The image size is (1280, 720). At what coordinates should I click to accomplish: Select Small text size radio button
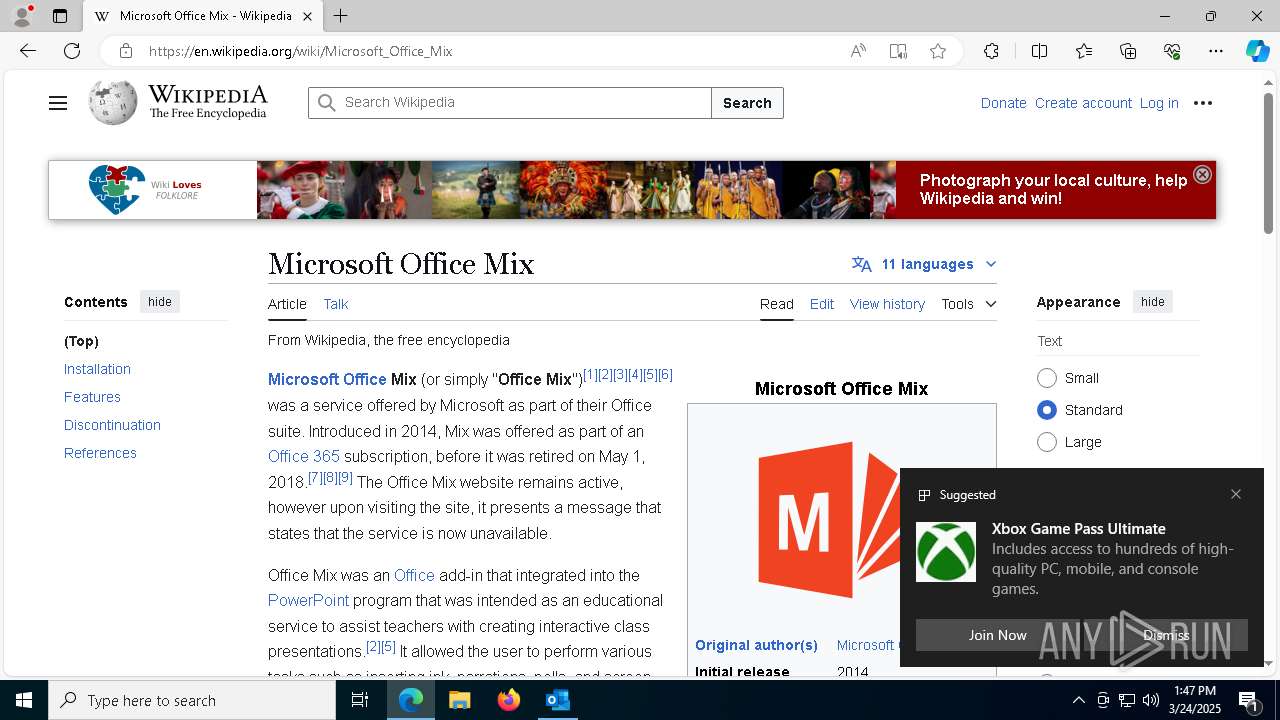(1047, 378)
